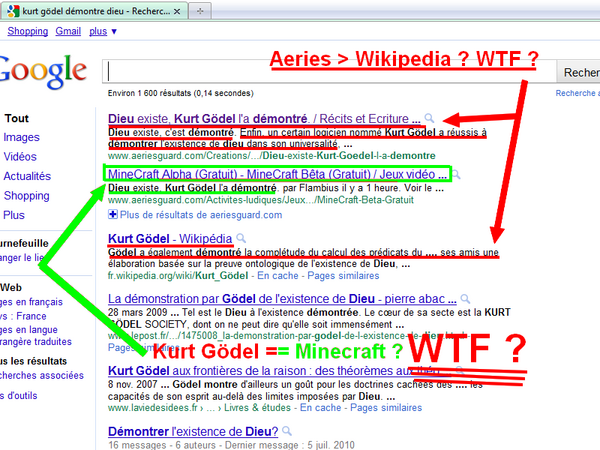
Task: Open En cache link for Wikipedia result
Action: (x=278, y=276)
